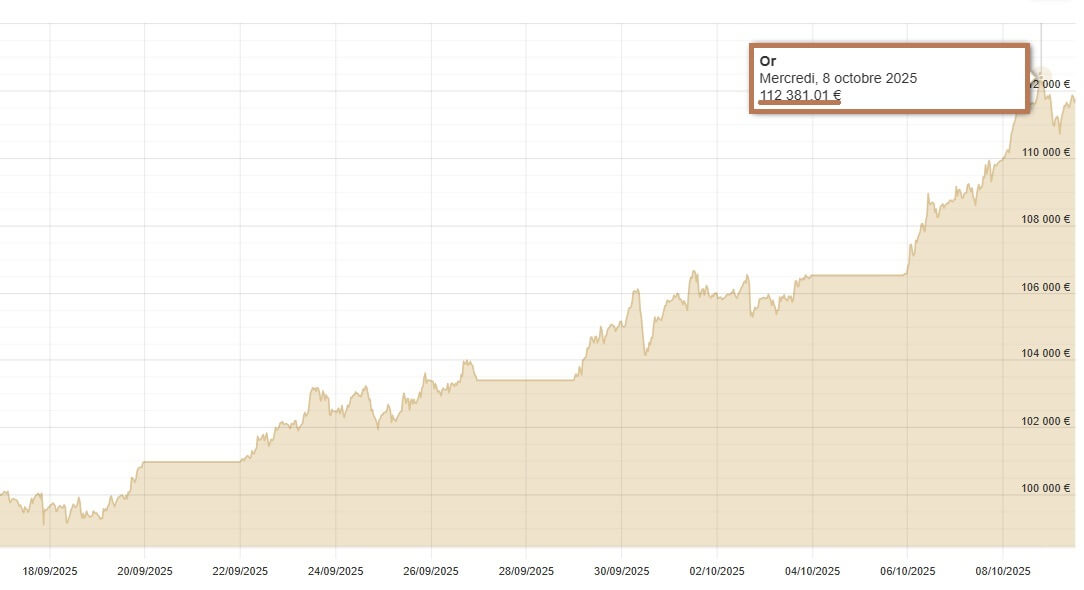This screenshot has height=590, width=1084.
Task: Click the 102 000 € y-axis label
Action: point(1046,421)
